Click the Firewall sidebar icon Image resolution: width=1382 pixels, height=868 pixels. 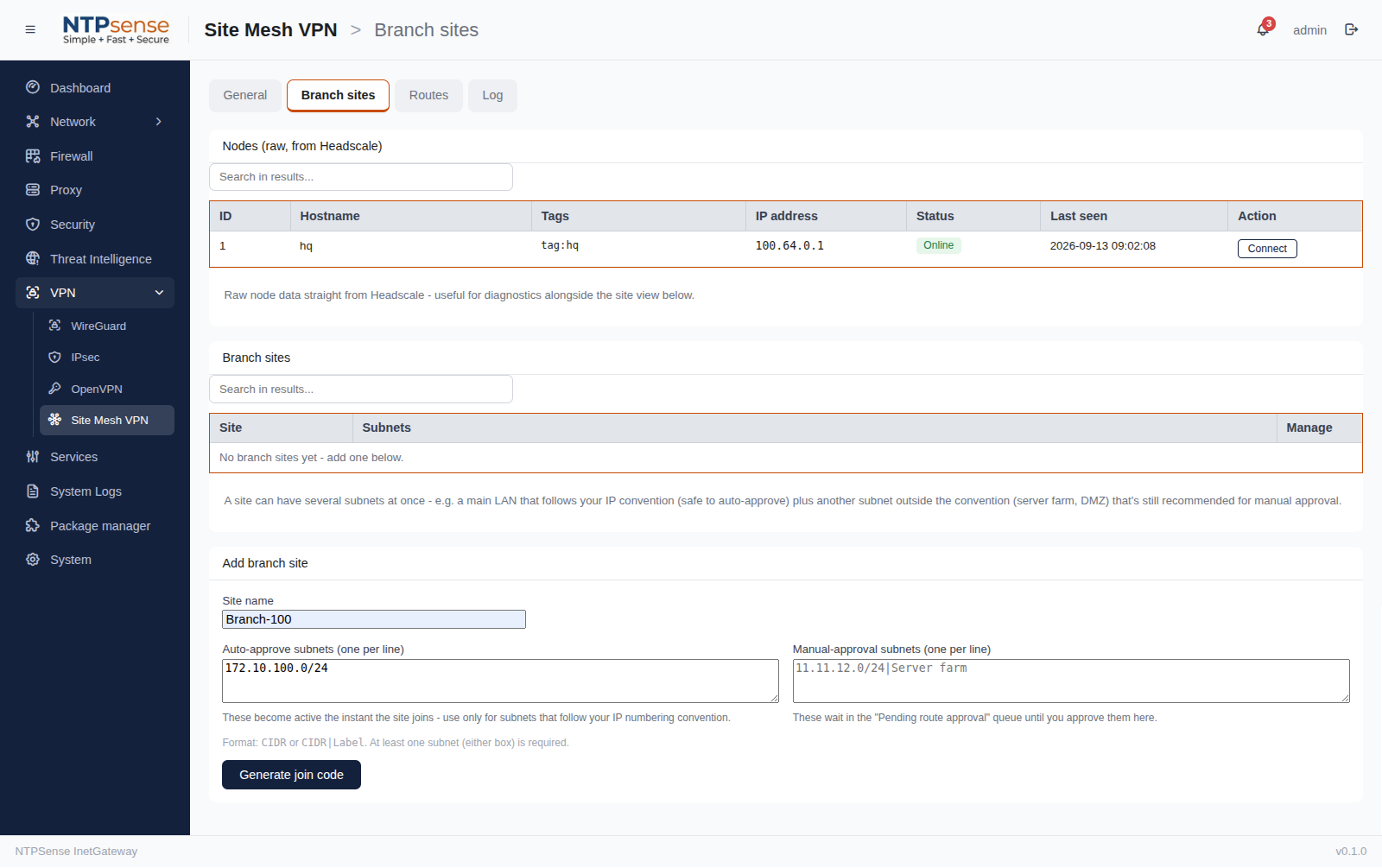(x=33, y=156)
